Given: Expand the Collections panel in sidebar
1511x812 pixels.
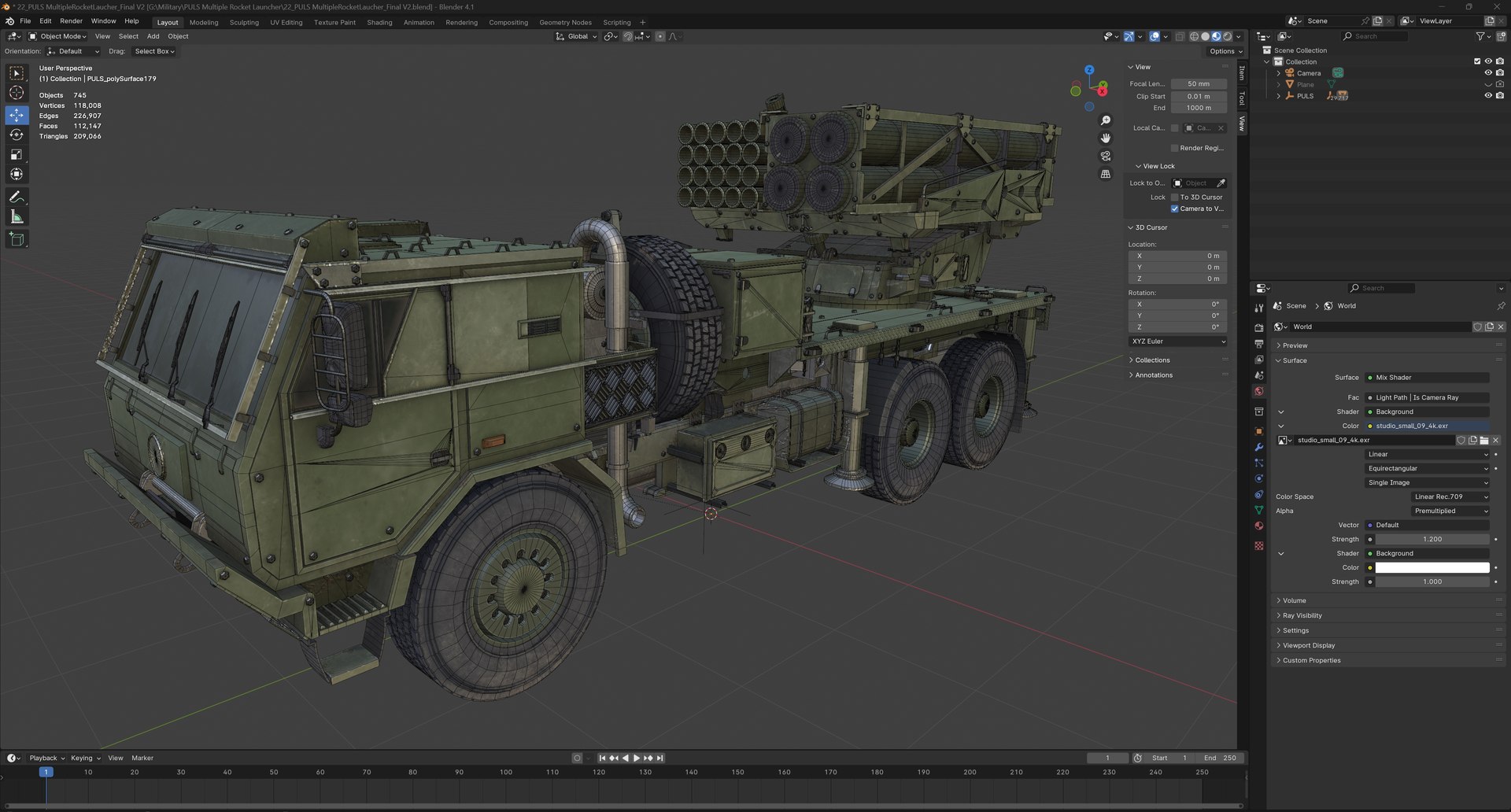Looking at the screenshot, I should [x=1152, y=360].
